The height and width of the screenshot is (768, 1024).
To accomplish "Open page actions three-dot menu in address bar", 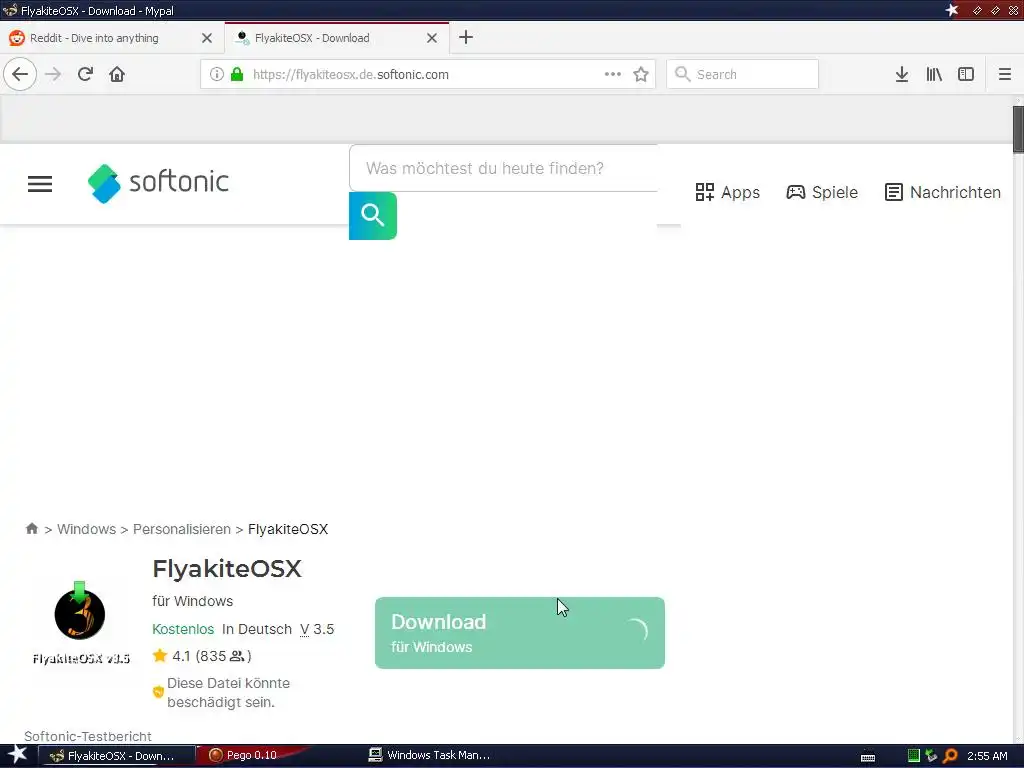I will tap(613, 74).
